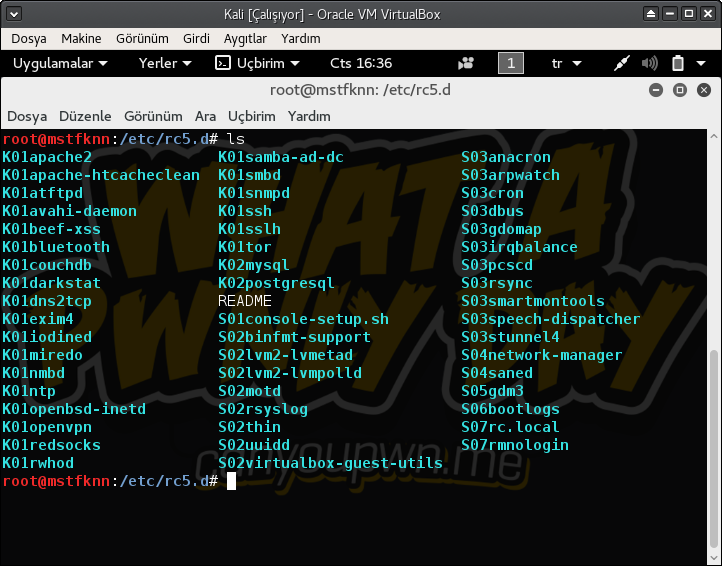Expand the Yerler places menu
The image size is (722, 566).
tap(165, 63)
